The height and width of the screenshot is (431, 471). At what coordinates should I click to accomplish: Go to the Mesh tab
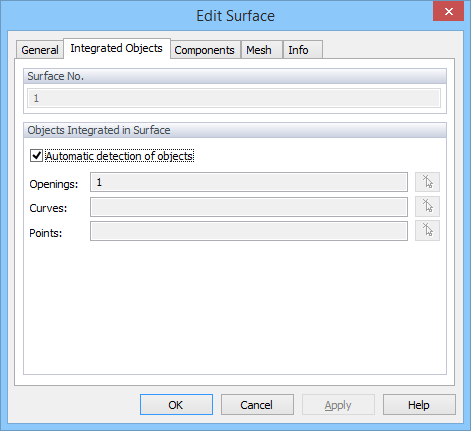tap(259, 50)
